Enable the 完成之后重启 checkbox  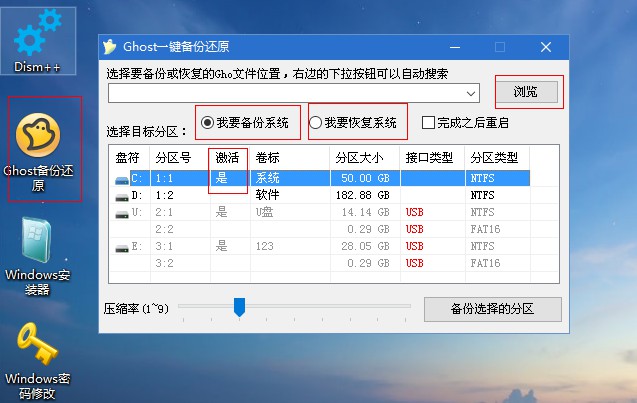(428, 122)
